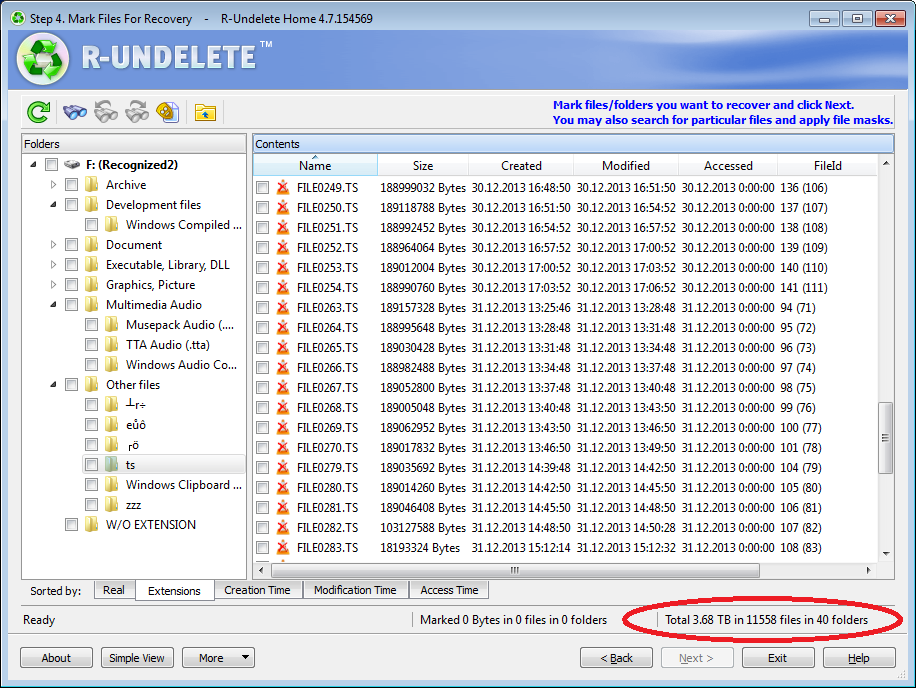916x688 pixels.
Task: Click deleted file icon for FILE0283.TS
Action: tap(283, 548)
